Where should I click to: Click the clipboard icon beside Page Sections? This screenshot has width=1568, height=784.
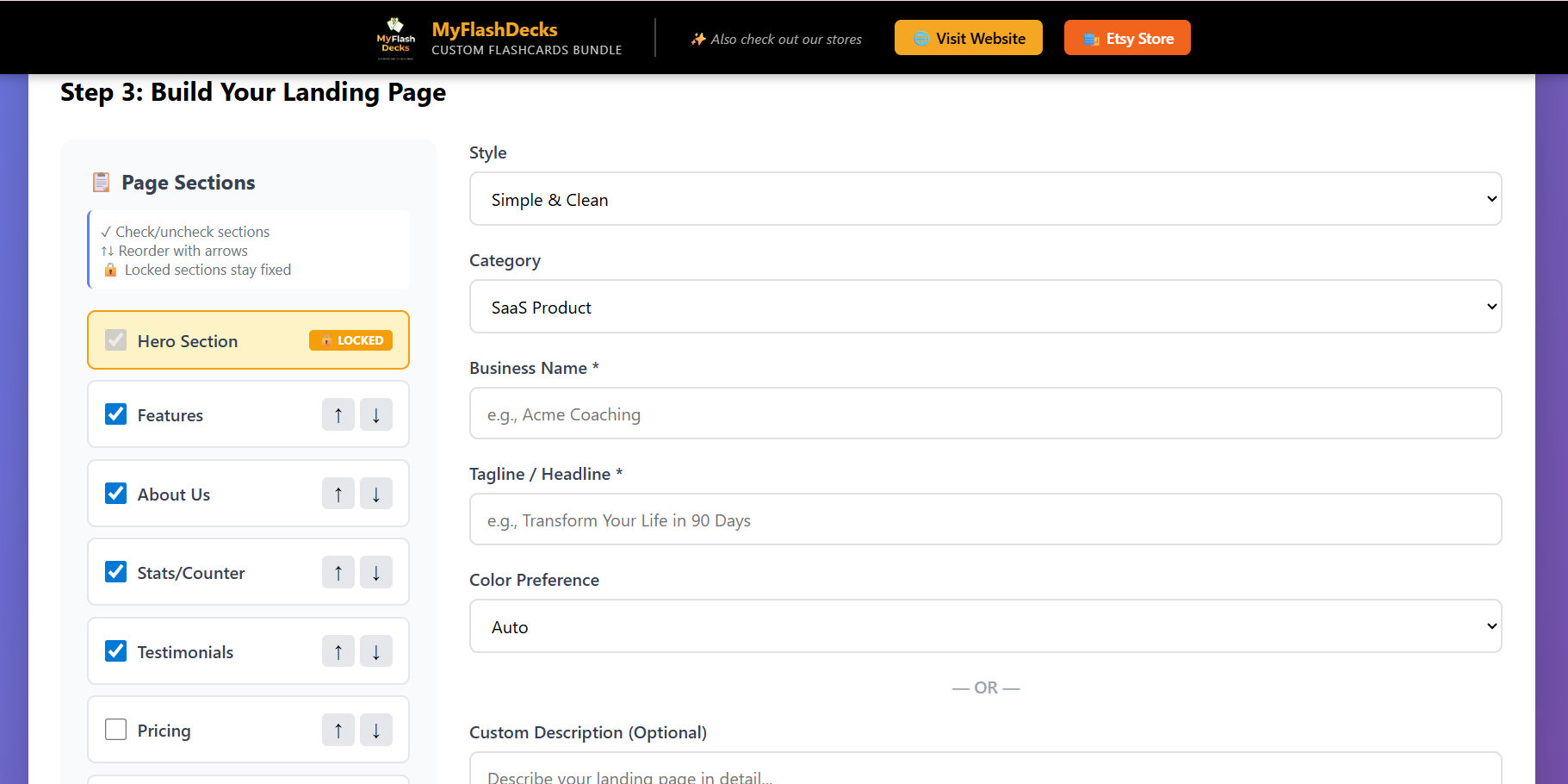point(102,183)
